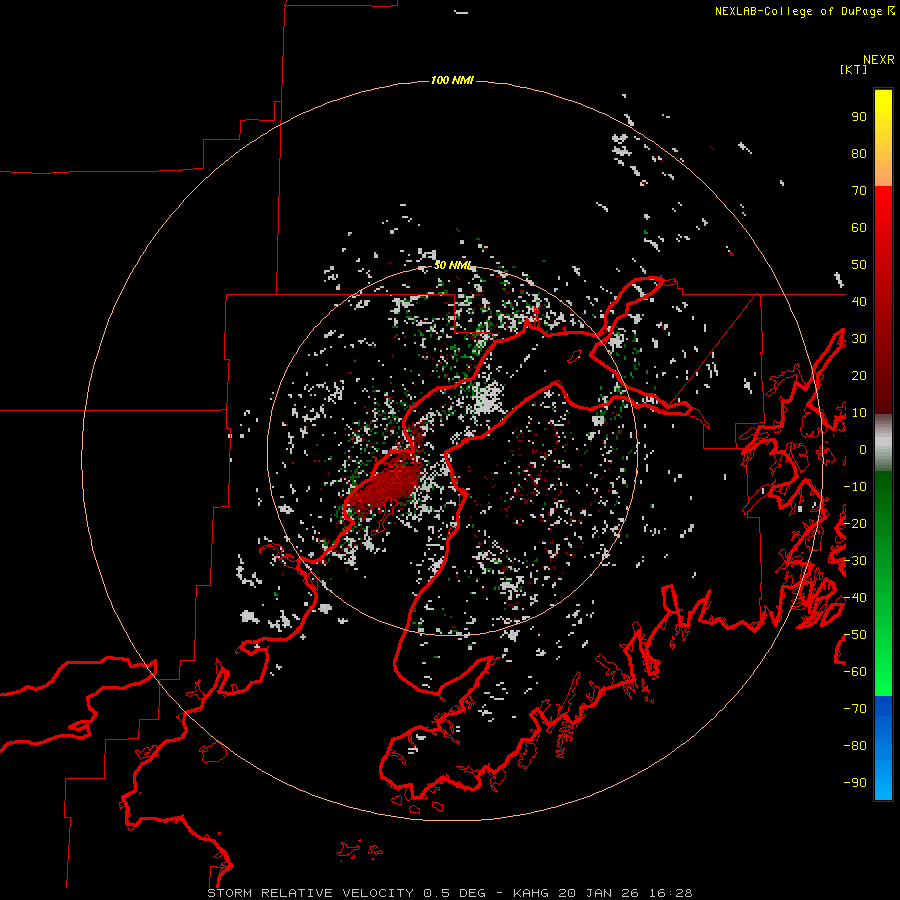
Task: Click the 50 value on velocity scale
Action: [859, 265]
